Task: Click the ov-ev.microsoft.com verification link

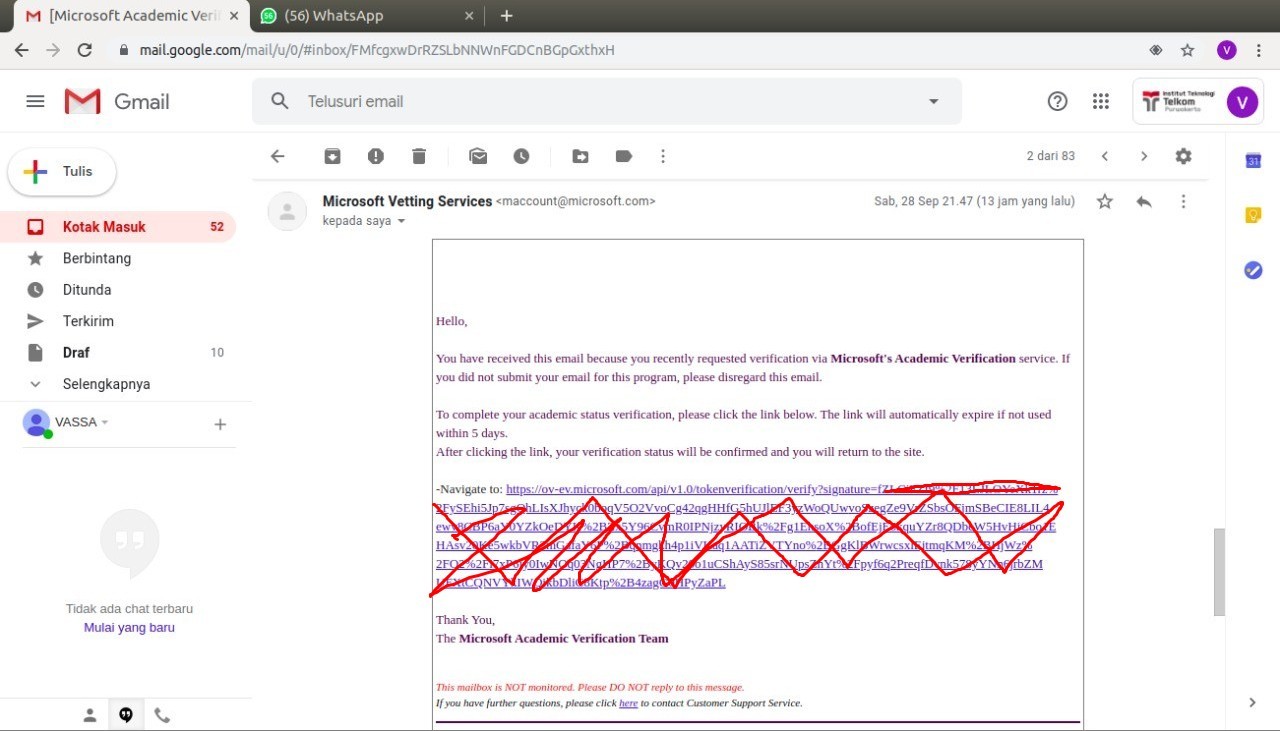Action: point(746,536)
